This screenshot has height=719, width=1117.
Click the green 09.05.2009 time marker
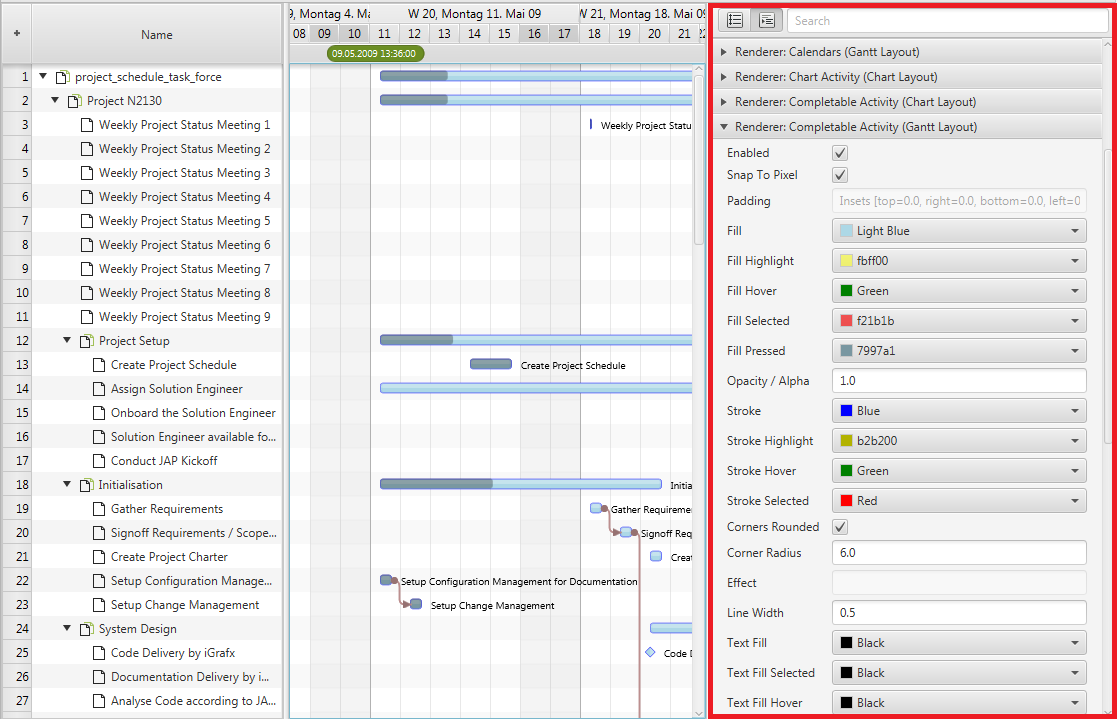[x=375, y=53]
